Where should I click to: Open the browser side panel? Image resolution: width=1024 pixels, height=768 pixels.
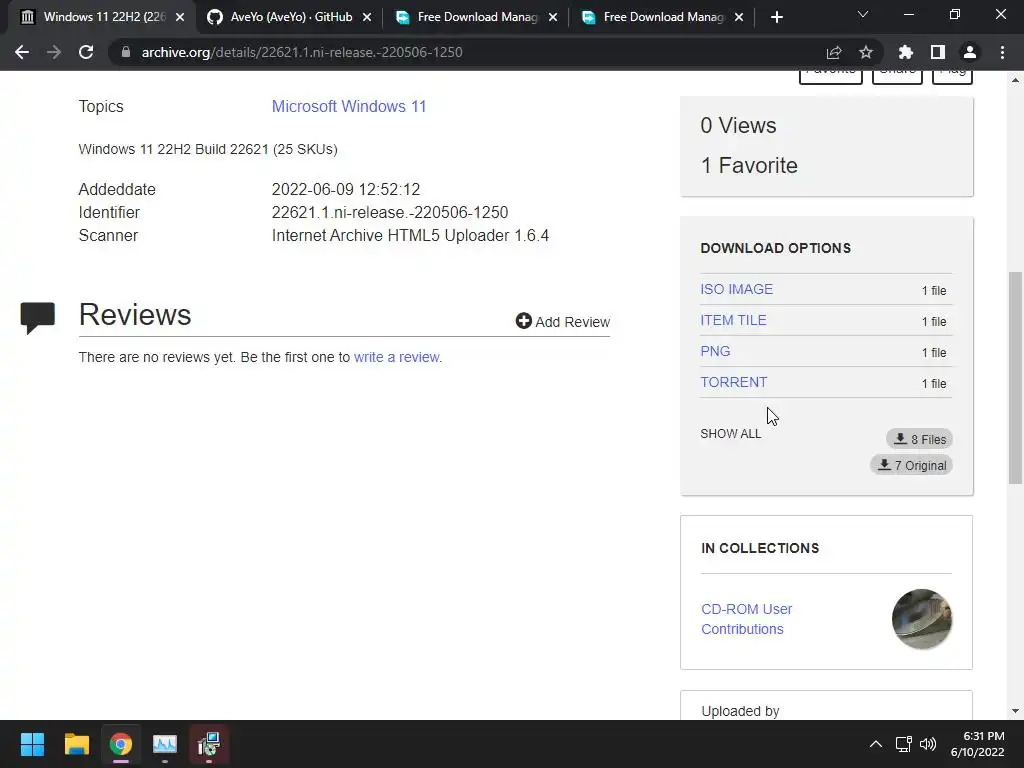click(938, 52)
